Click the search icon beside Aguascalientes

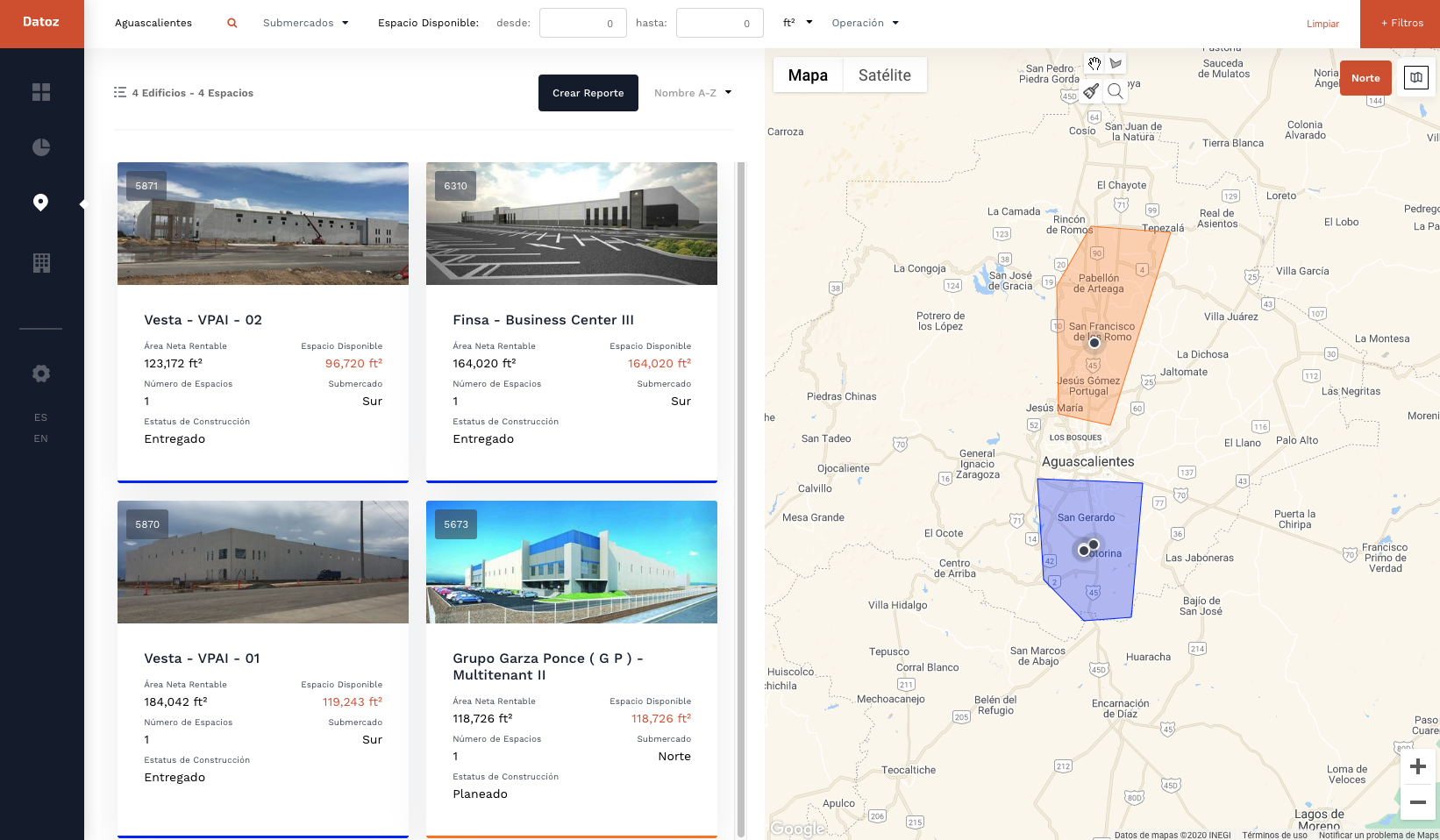point(232,24)
